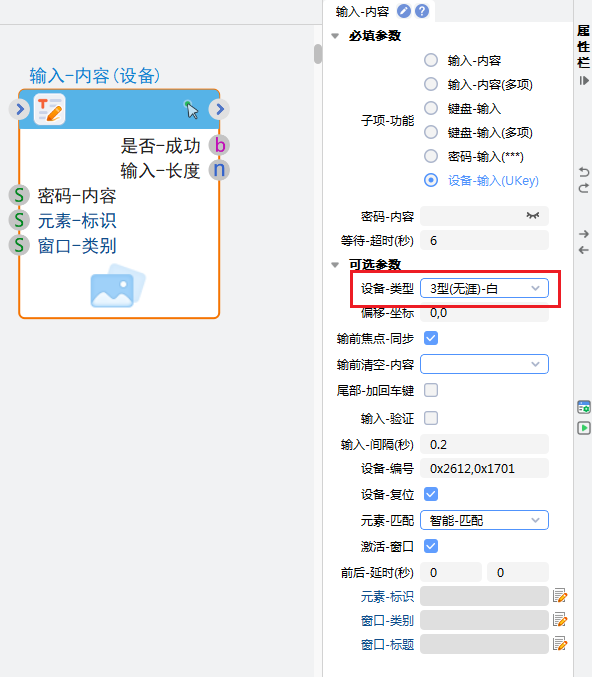The width and height of the screenshot is (592, 677).
Task: Click the 输入-内容 tab label
Action: 362,12
